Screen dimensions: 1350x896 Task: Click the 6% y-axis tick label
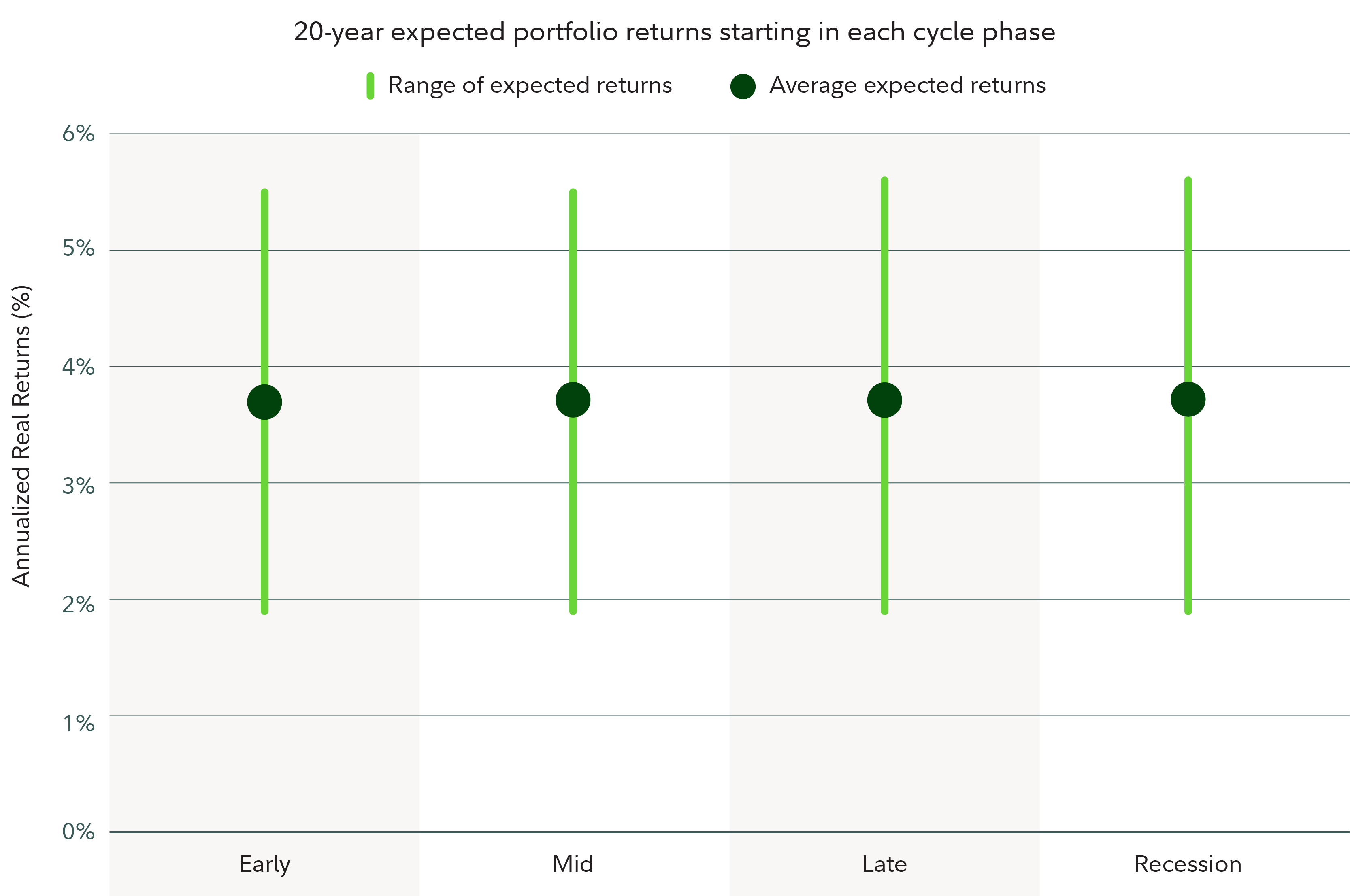[x=78, y=134]
